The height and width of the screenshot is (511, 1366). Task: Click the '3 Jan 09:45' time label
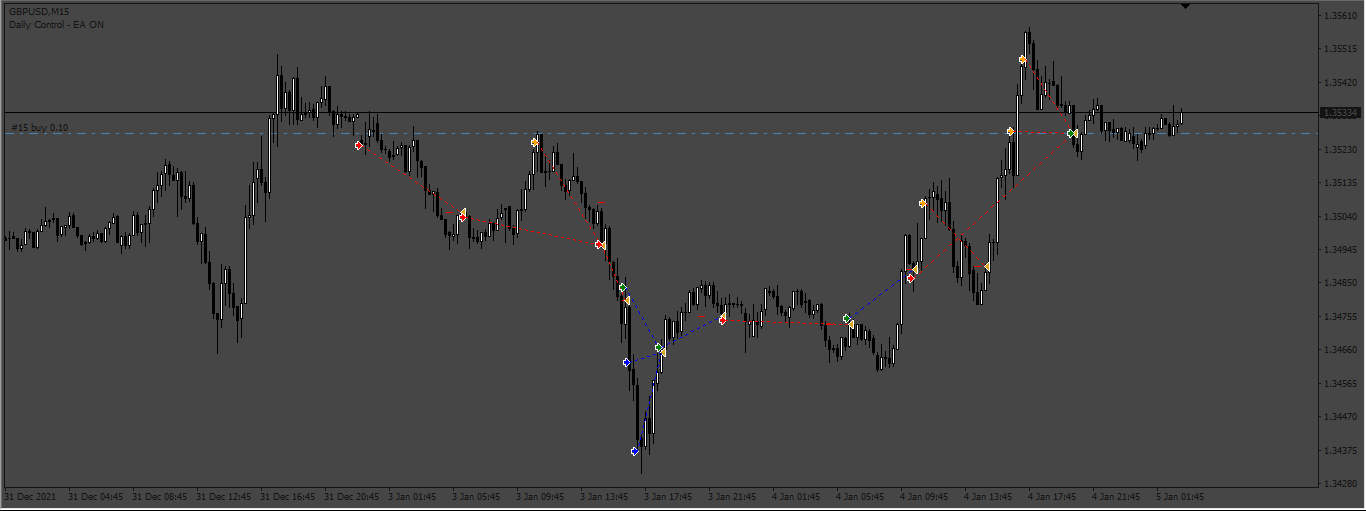(540, 496)
